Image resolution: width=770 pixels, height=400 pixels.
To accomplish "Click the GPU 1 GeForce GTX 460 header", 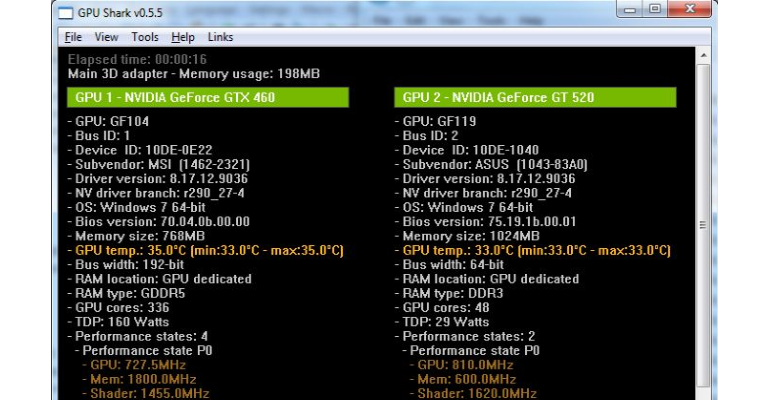I will pyautogui.click(x=208, y=97).
